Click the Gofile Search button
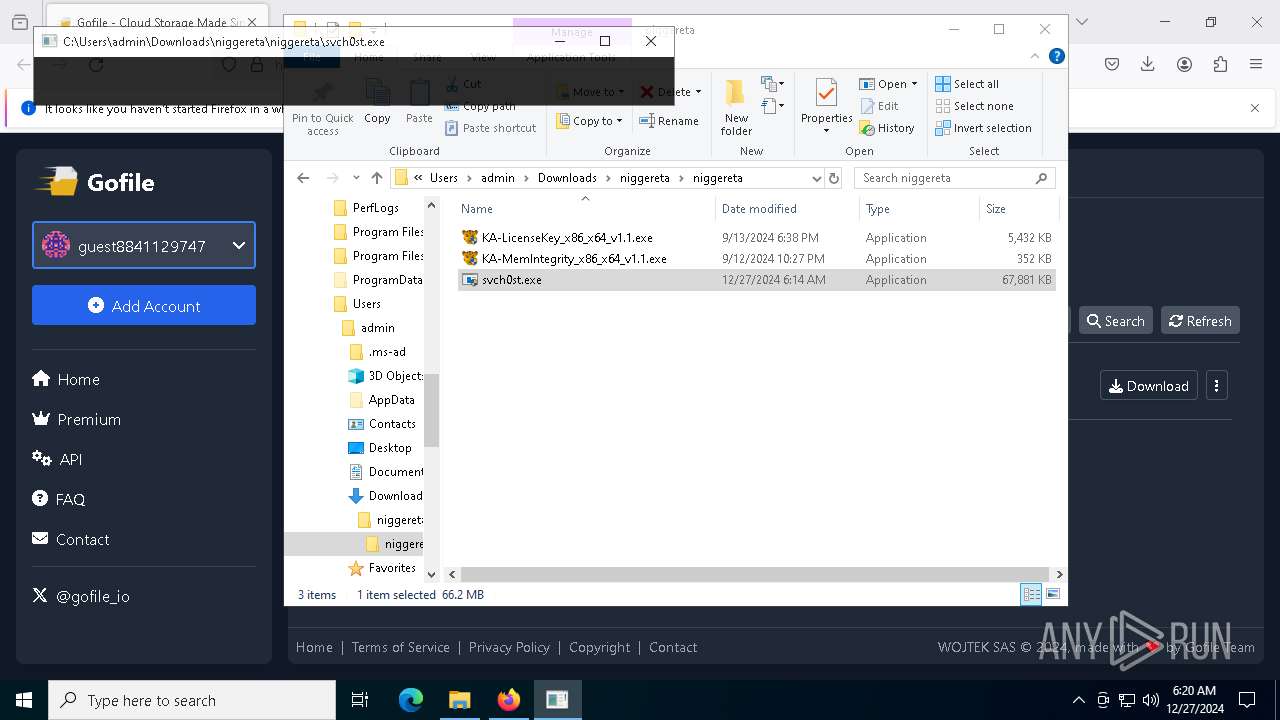Viewport: 1280px width, 720px height. click(1115, 320)
